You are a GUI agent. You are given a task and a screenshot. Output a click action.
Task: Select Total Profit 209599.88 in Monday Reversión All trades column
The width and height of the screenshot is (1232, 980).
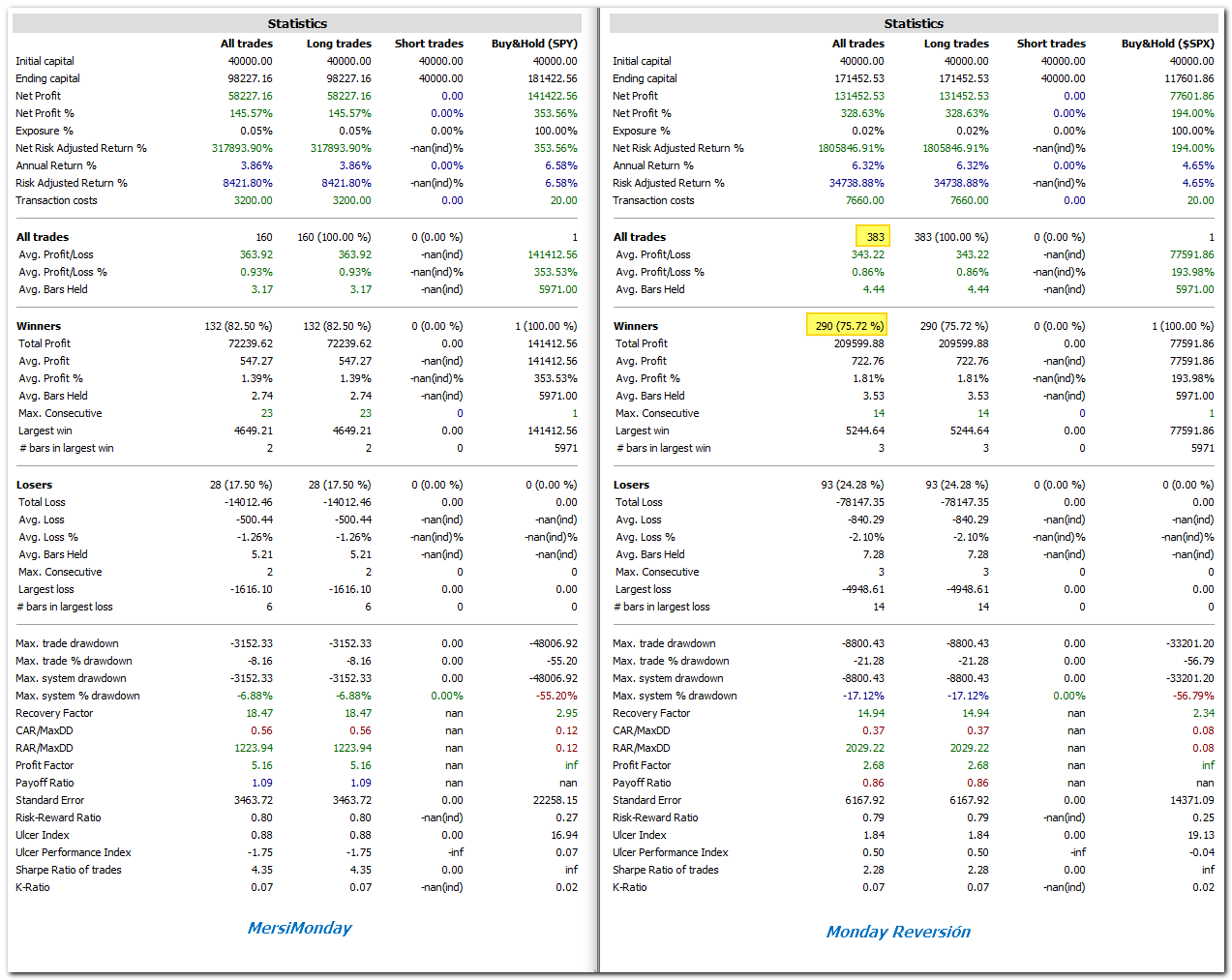click(859, 343)
